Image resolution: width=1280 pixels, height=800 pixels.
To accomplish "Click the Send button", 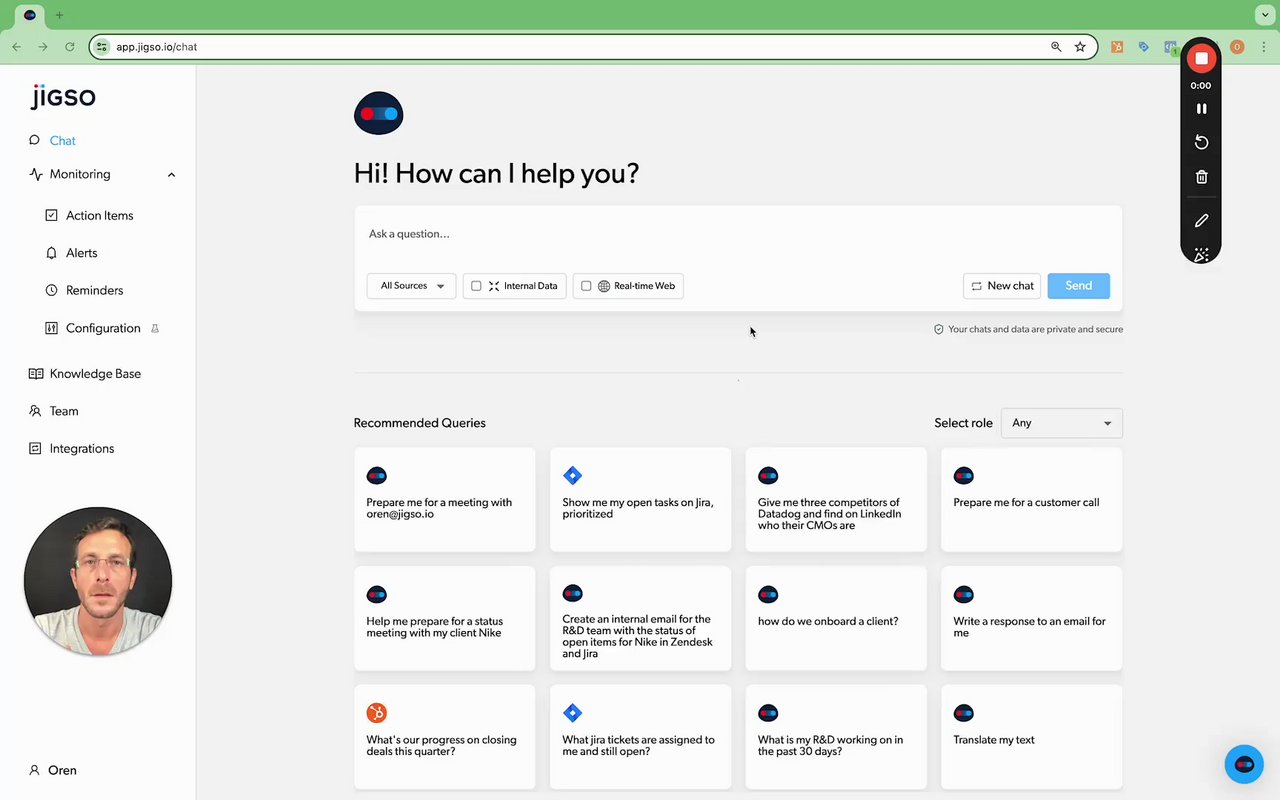I will tap(1078, 286).
